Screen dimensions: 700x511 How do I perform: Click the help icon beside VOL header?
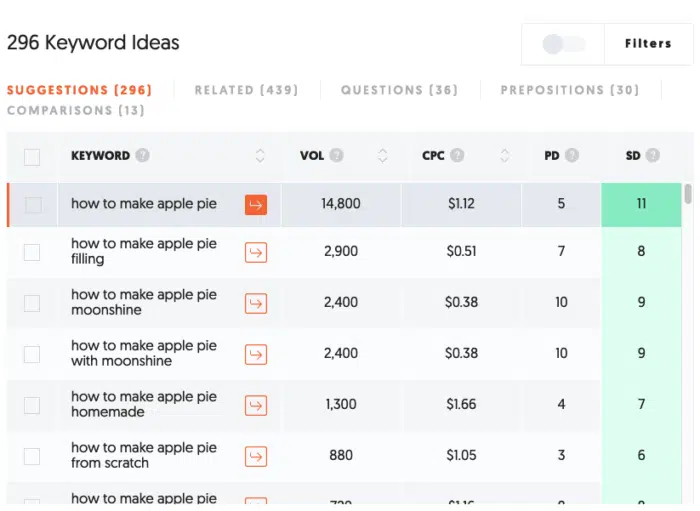point(336,155)
